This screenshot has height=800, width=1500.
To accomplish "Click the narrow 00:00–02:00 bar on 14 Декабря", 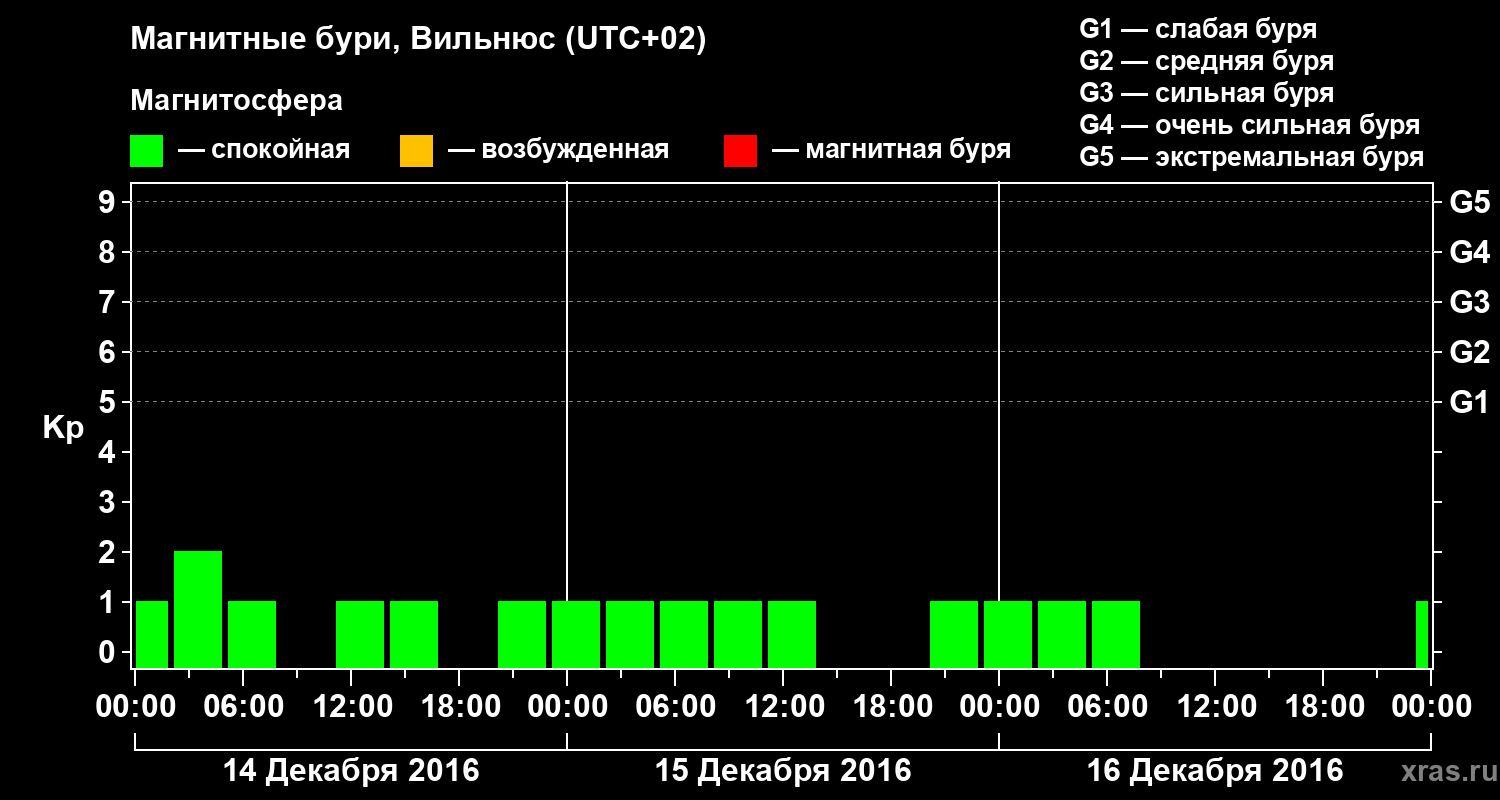I will pos(152,634).
